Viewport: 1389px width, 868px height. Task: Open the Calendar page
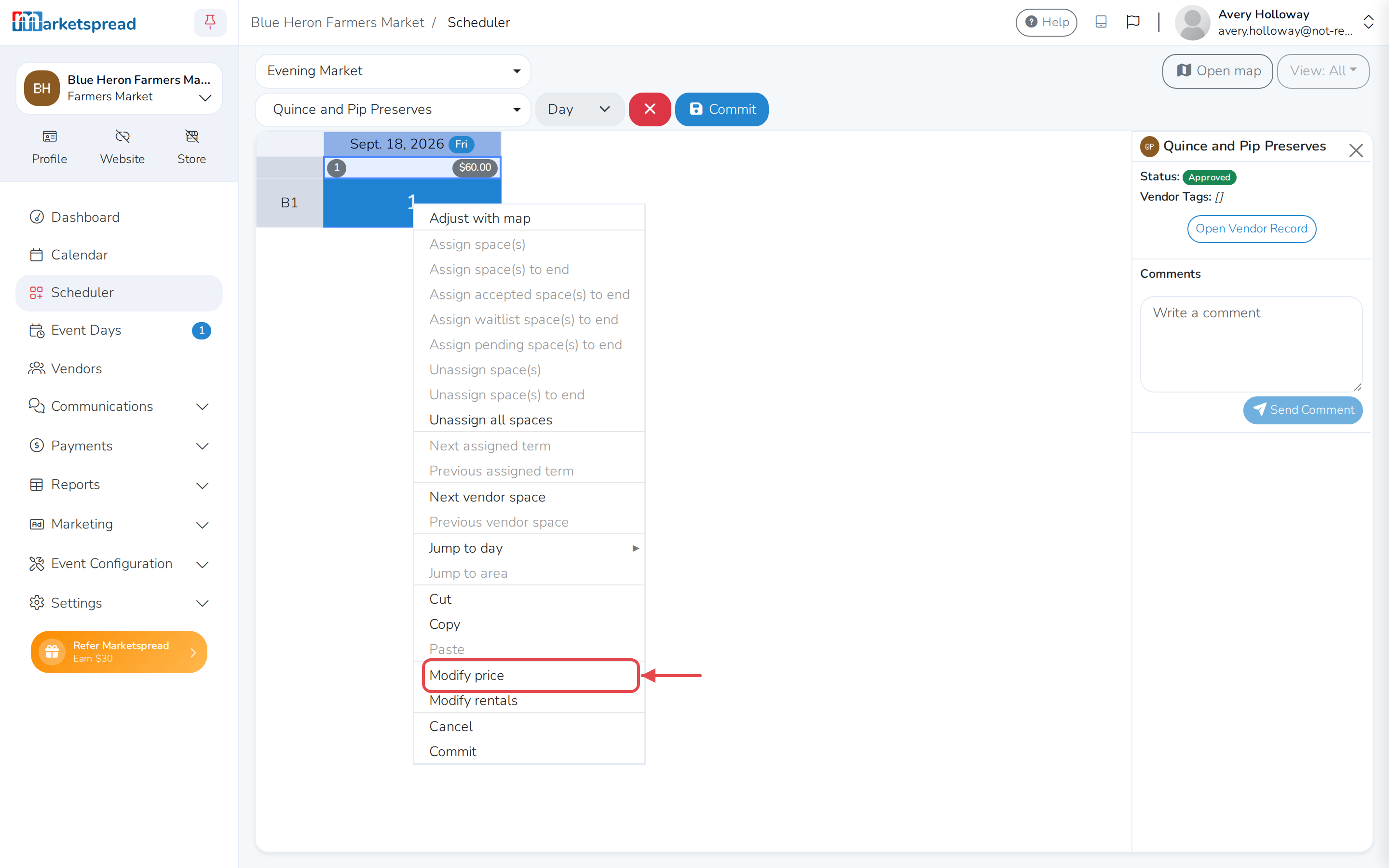(x=119, y=255)
